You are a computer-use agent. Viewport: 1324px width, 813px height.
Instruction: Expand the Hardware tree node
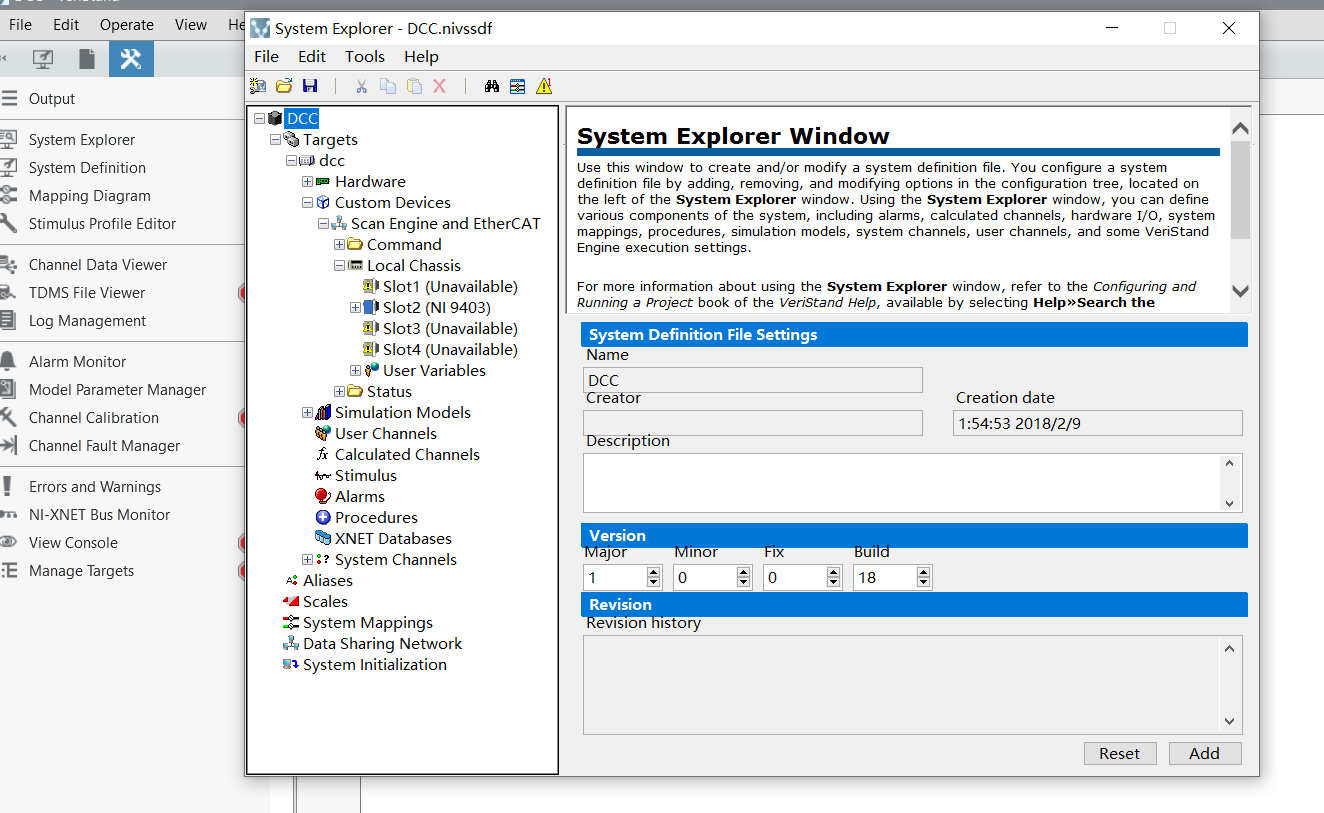[x=308, y=181]
